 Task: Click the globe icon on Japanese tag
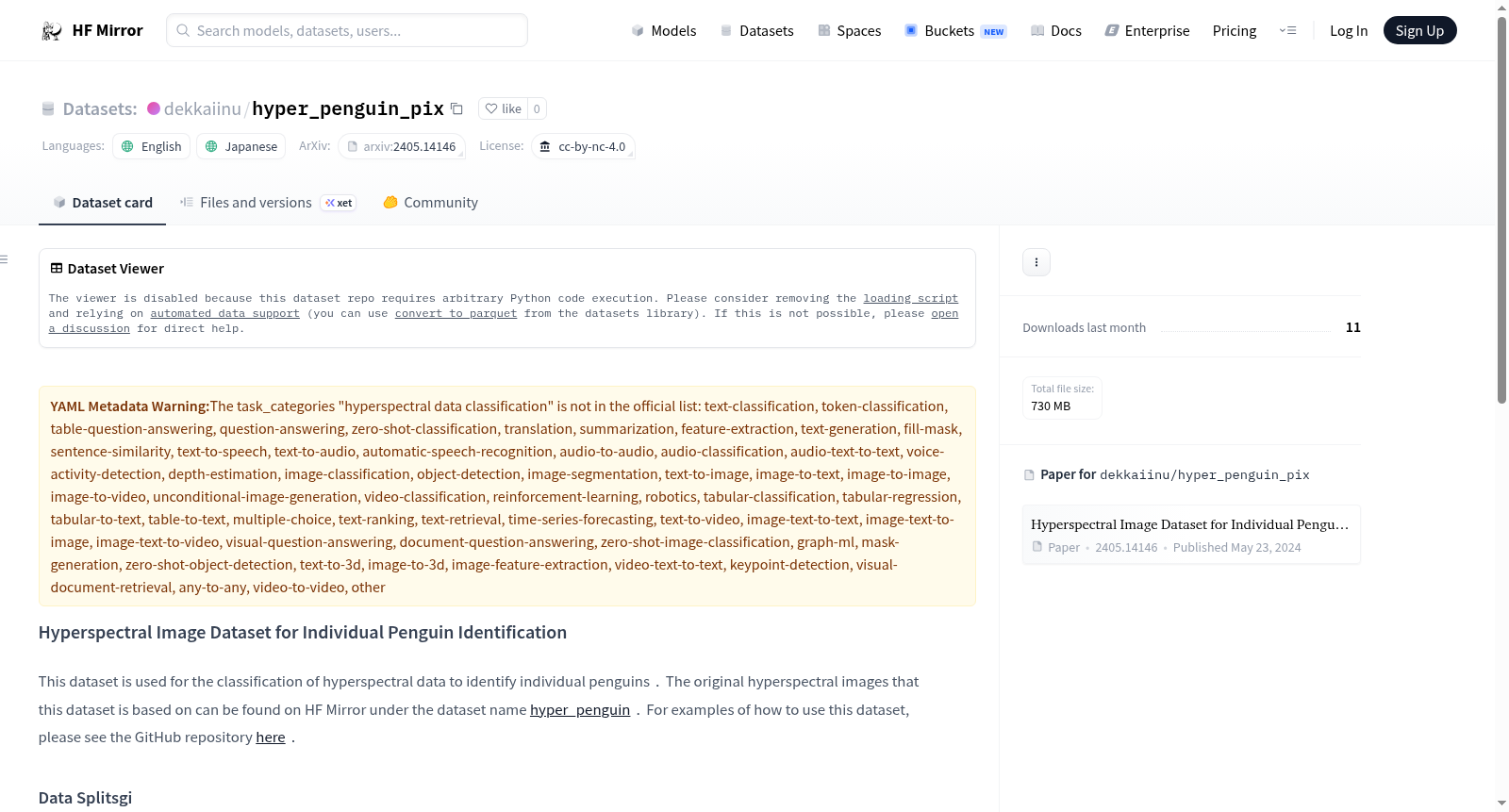click(211, 146)
